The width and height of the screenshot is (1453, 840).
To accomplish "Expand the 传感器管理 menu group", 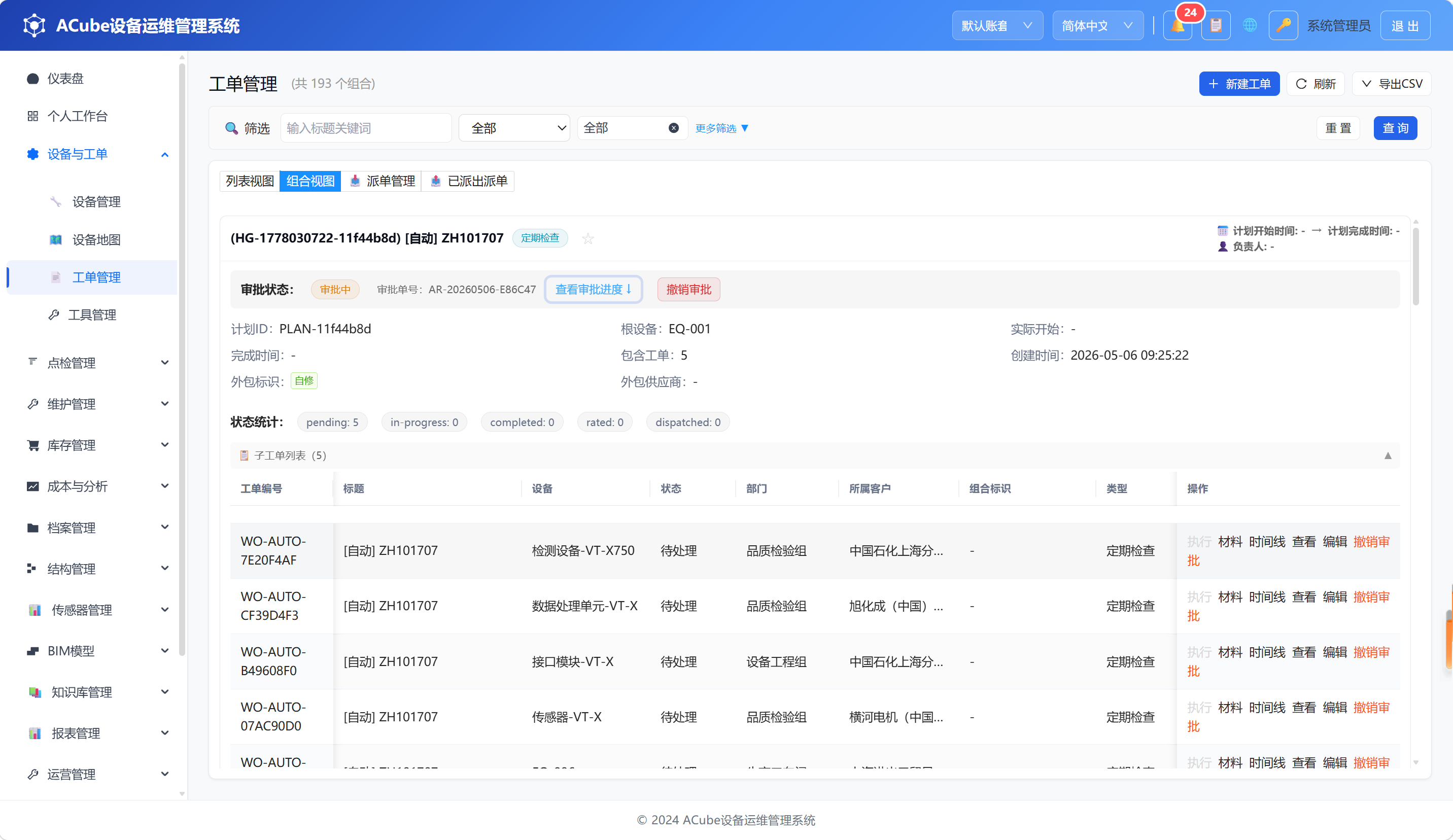I will click(92, 610).
